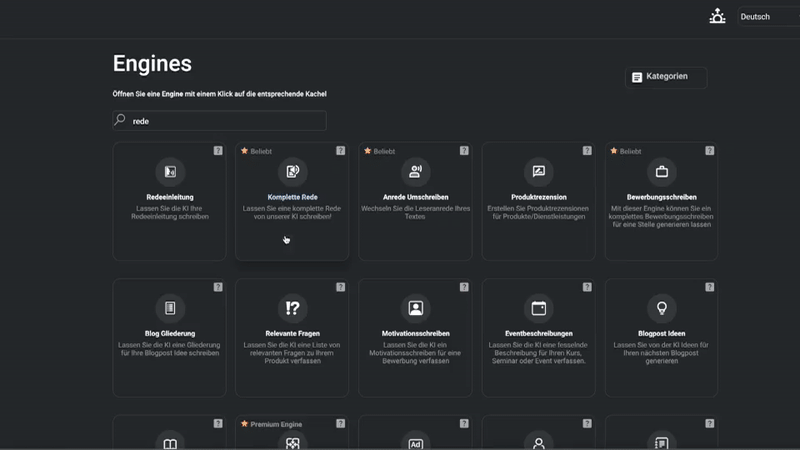Show help for Motivationsschreiben tile
This screenshot has height=450, width=800.
464,287
